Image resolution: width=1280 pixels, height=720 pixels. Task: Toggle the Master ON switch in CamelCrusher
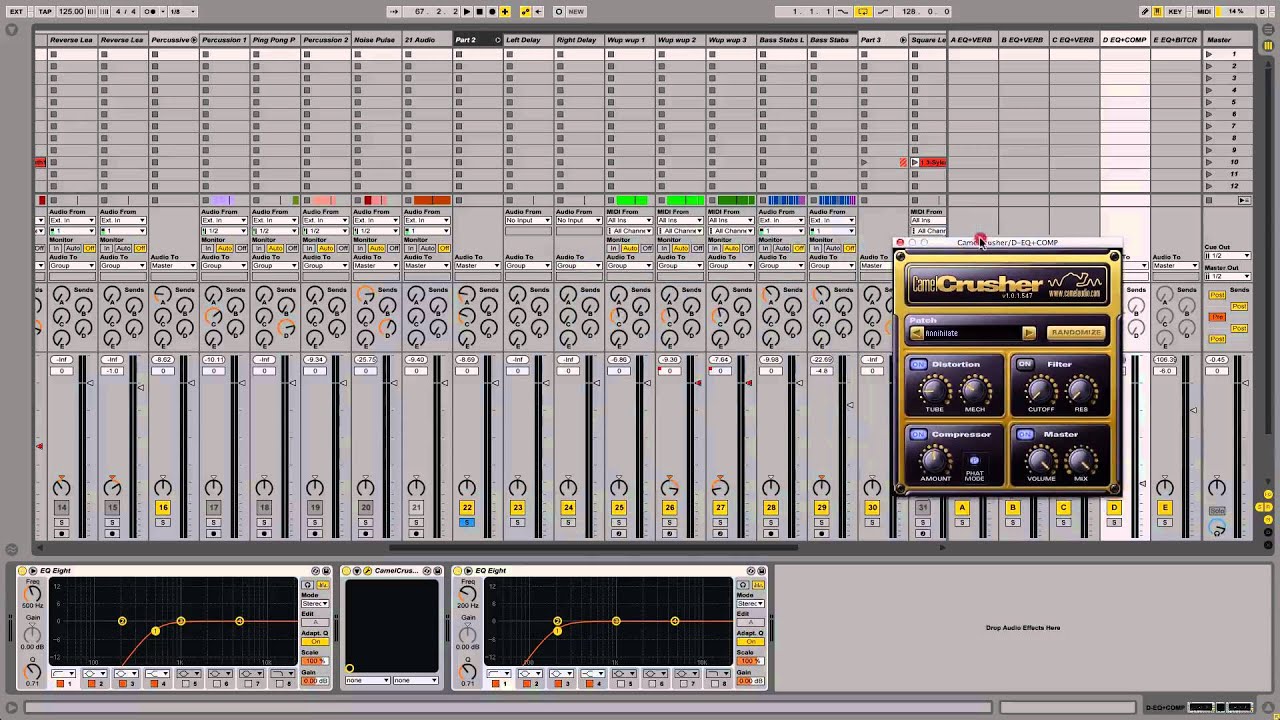pyautogui.click(x=1024, y=434)
